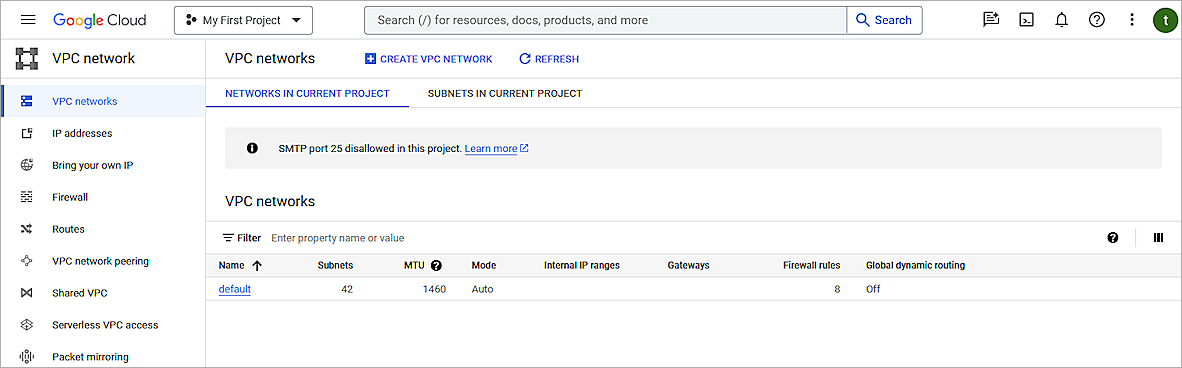
Task: Click the Off dynamic routing value
Action: 873,289
